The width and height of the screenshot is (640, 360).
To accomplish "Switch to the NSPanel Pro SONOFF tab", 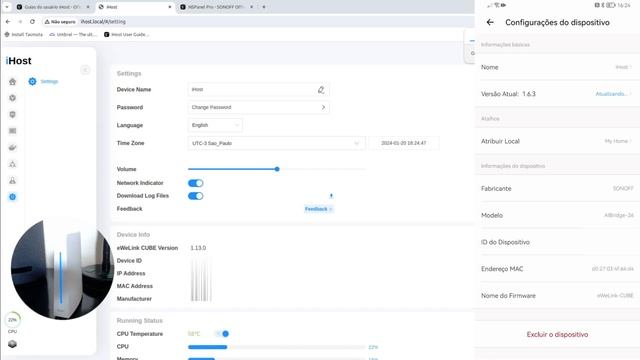I will (x=216, y=7).
